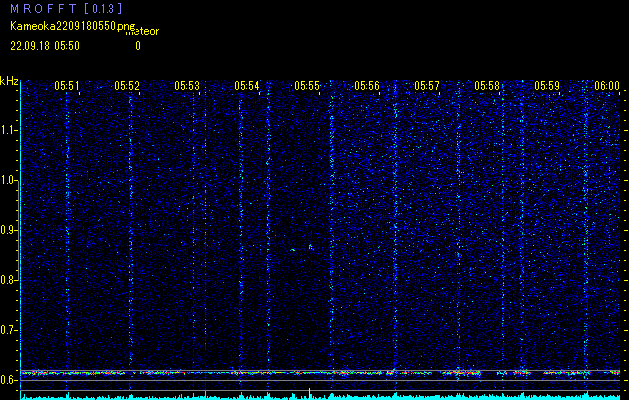Select the 05:52 time marker
The width and height of the screenshot is (629, 400).
click(127, 86)
